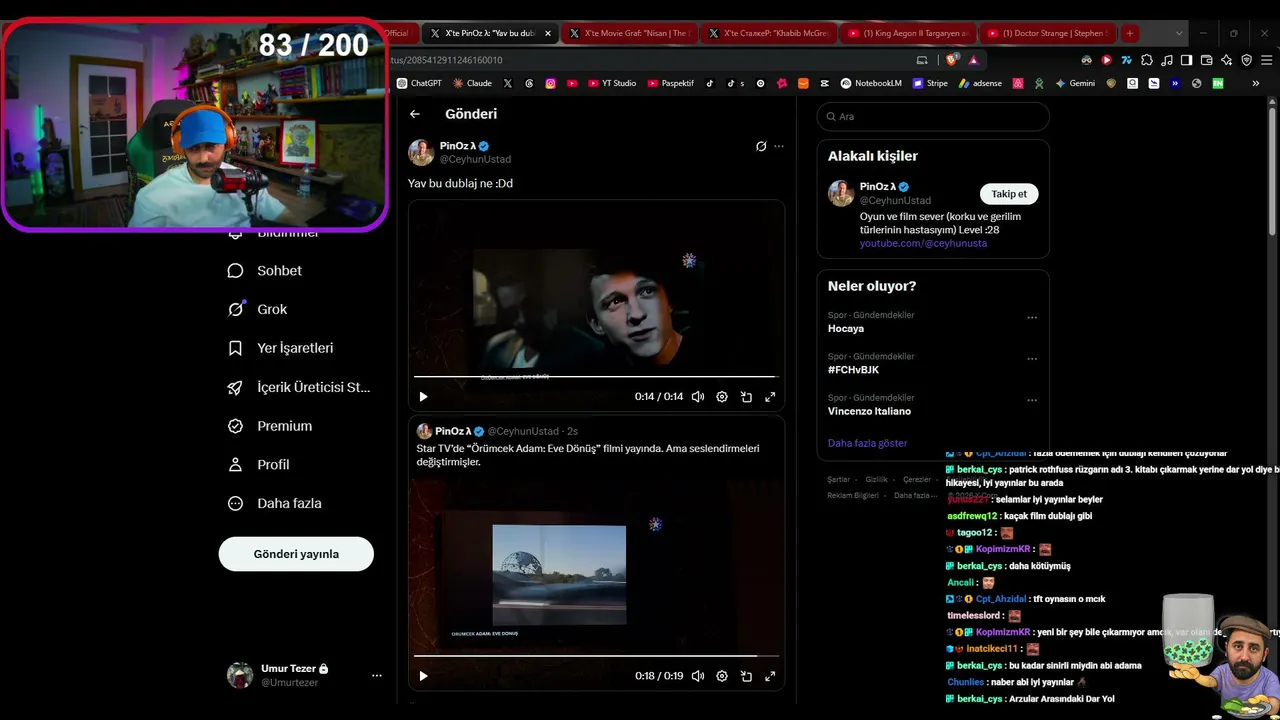The height and width of the screenshot is (720, 1280).
Task: Open browser extensions puzzle icon
Action: (x=1146, y=60)
